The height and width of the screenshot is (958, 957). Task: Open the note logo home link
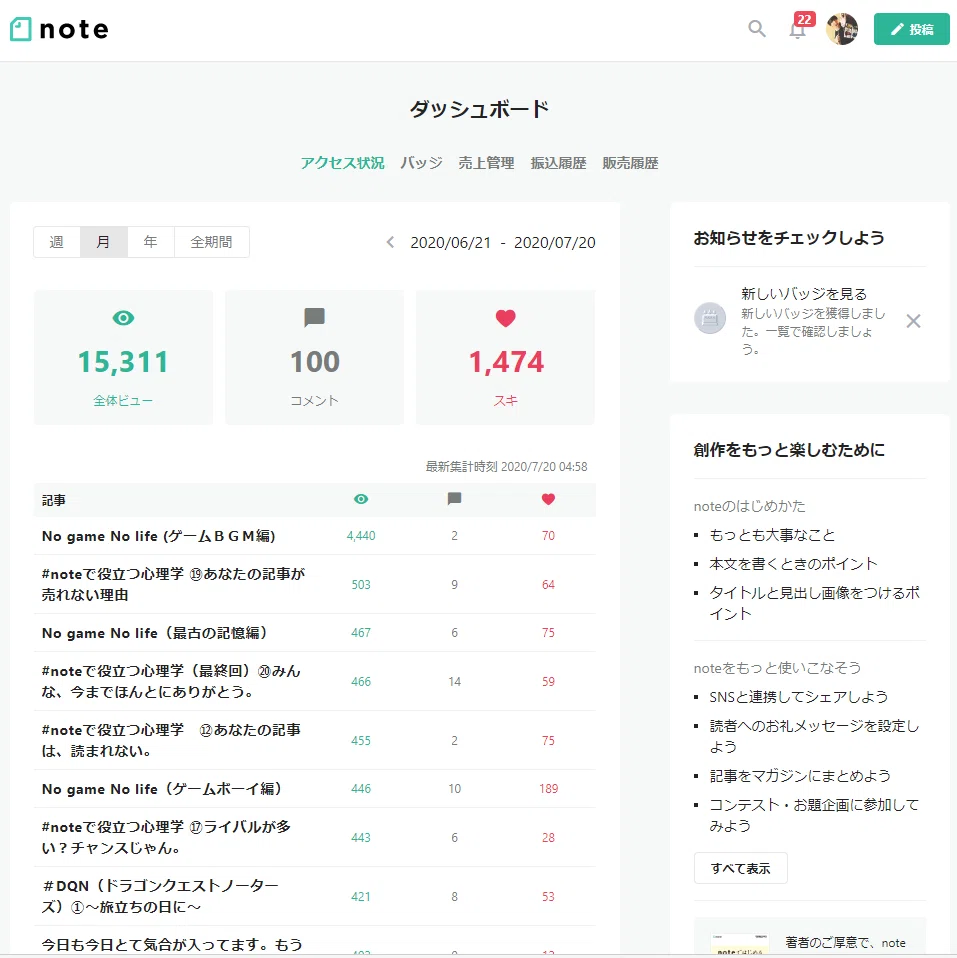pyautogui.click(x=59, y=29)
